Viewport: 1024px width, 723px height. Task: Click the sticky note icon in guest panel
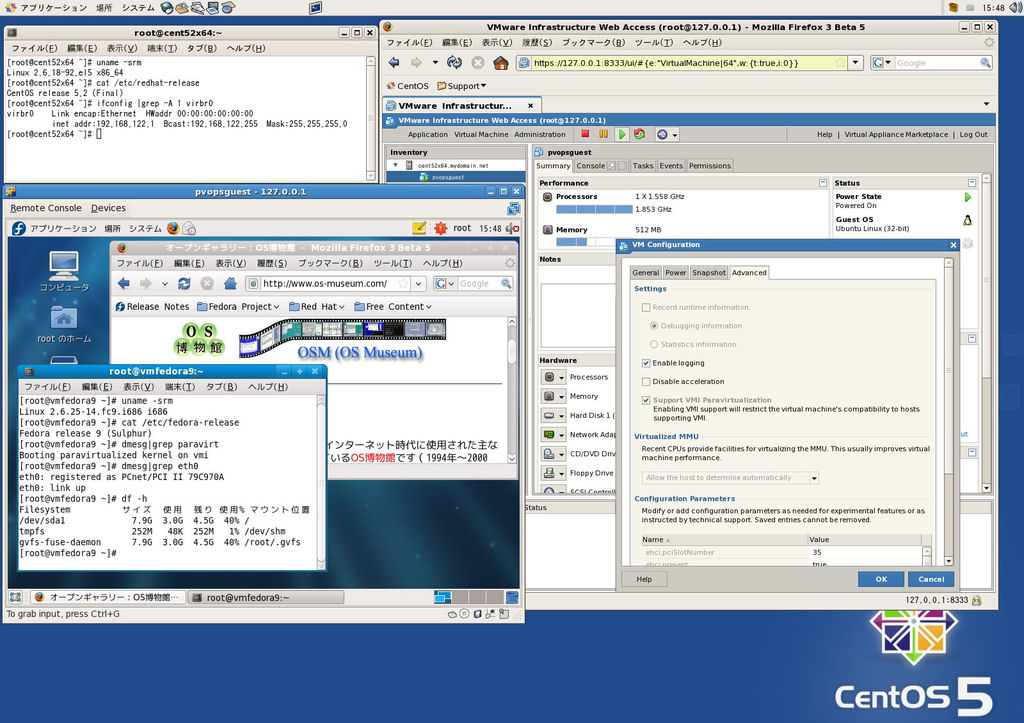tap(419, 228)
